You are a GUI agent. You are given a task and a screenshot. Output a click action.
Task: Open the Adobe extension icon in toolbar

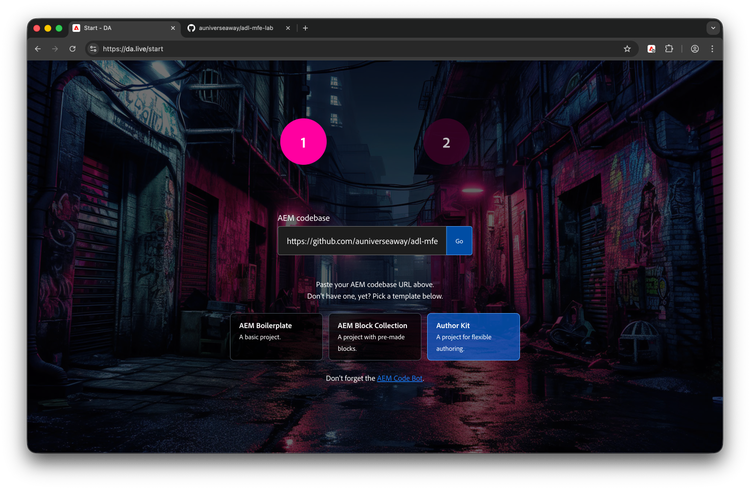[651, 48]
